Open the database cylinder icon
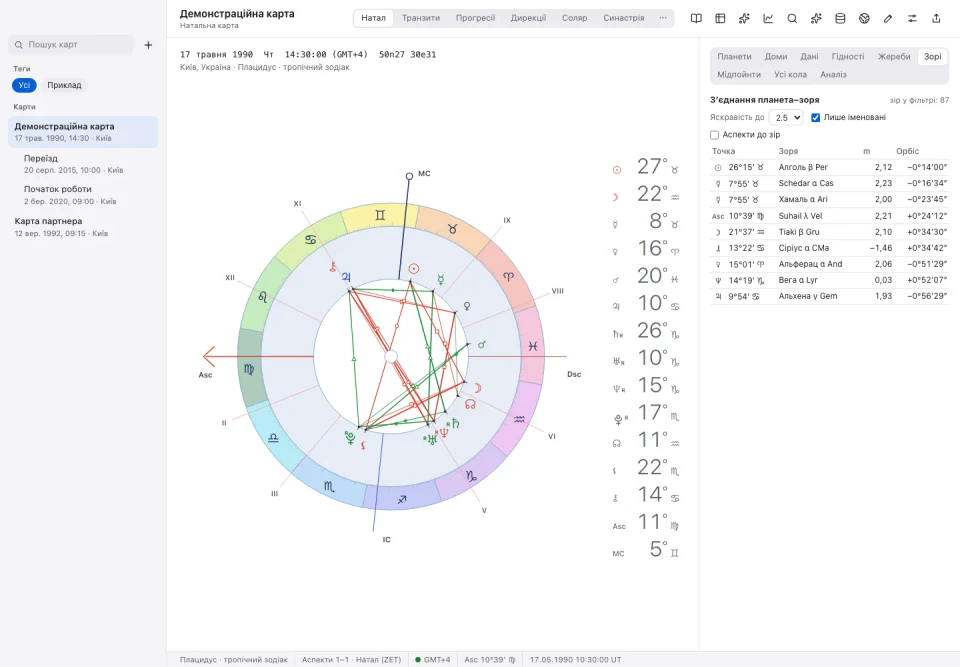This screenshot has height=667, width=960. click(840, 18)
